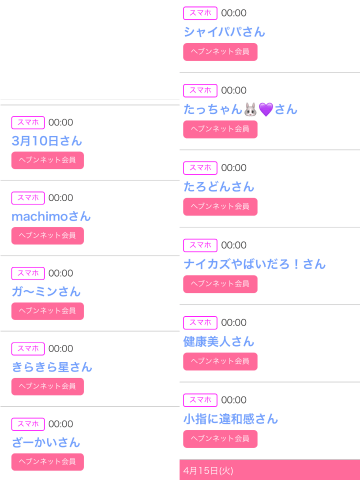Image resolution: width=360 pixels, height=480 pixels.
Task: Click the スマホ tag above 小指に違和感さん
Action: pos(200,400)
